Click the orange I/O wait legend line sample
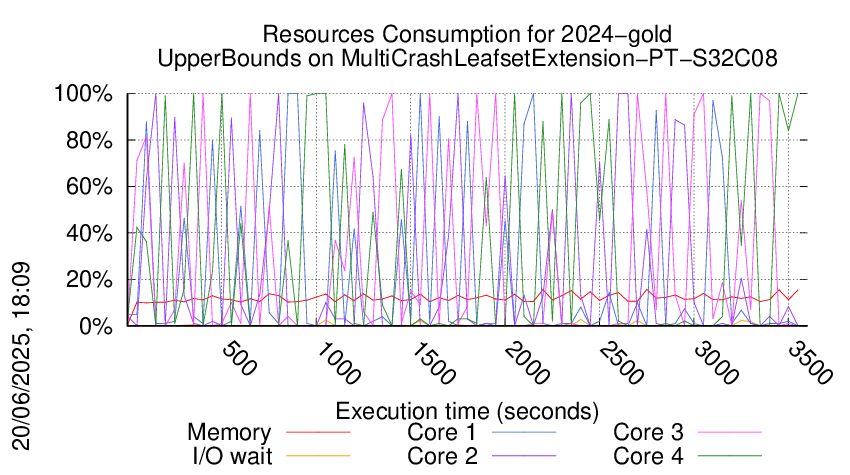The image size is (850, 475). [318, 455]
